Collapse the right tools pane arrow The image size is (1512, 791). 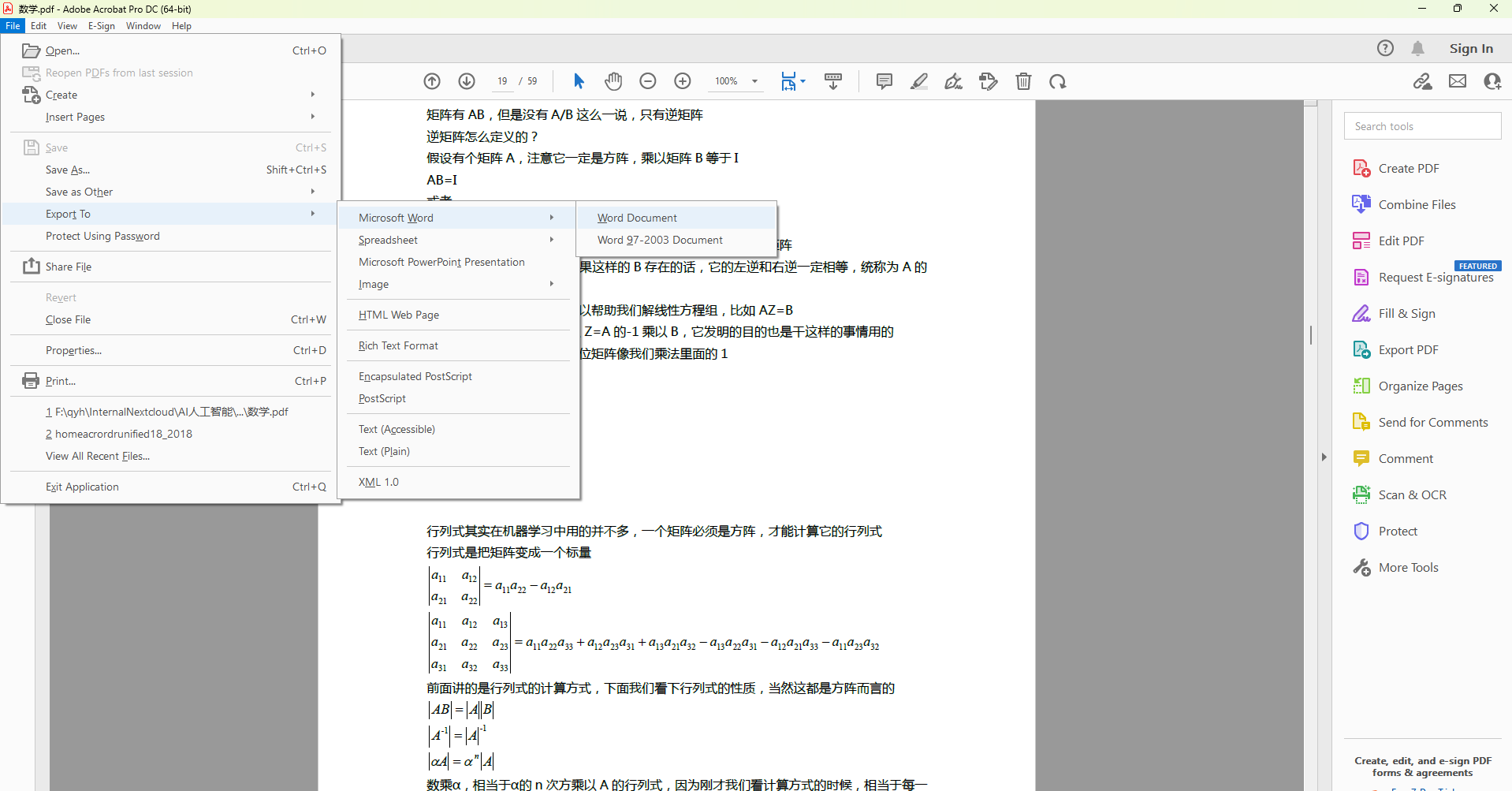pos(1324,457)
